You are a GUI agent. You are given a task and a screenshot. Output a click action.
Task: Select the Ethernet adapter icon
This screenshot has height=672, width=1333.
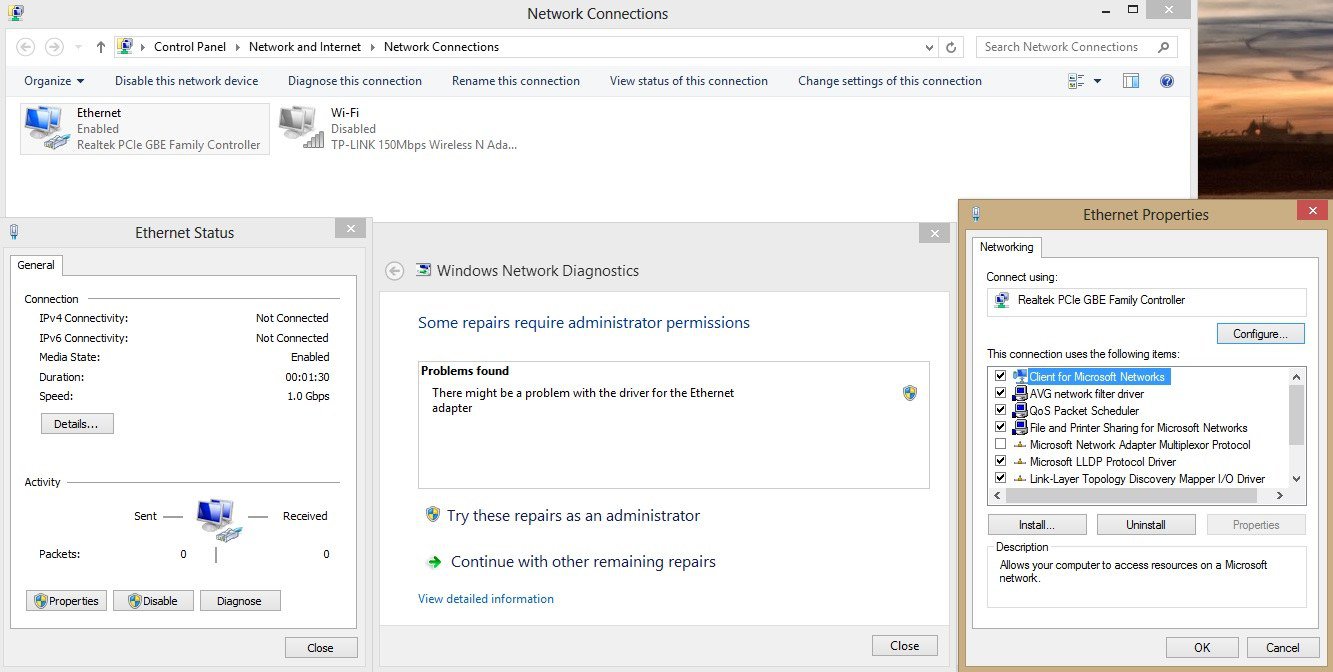click(44, 129)
